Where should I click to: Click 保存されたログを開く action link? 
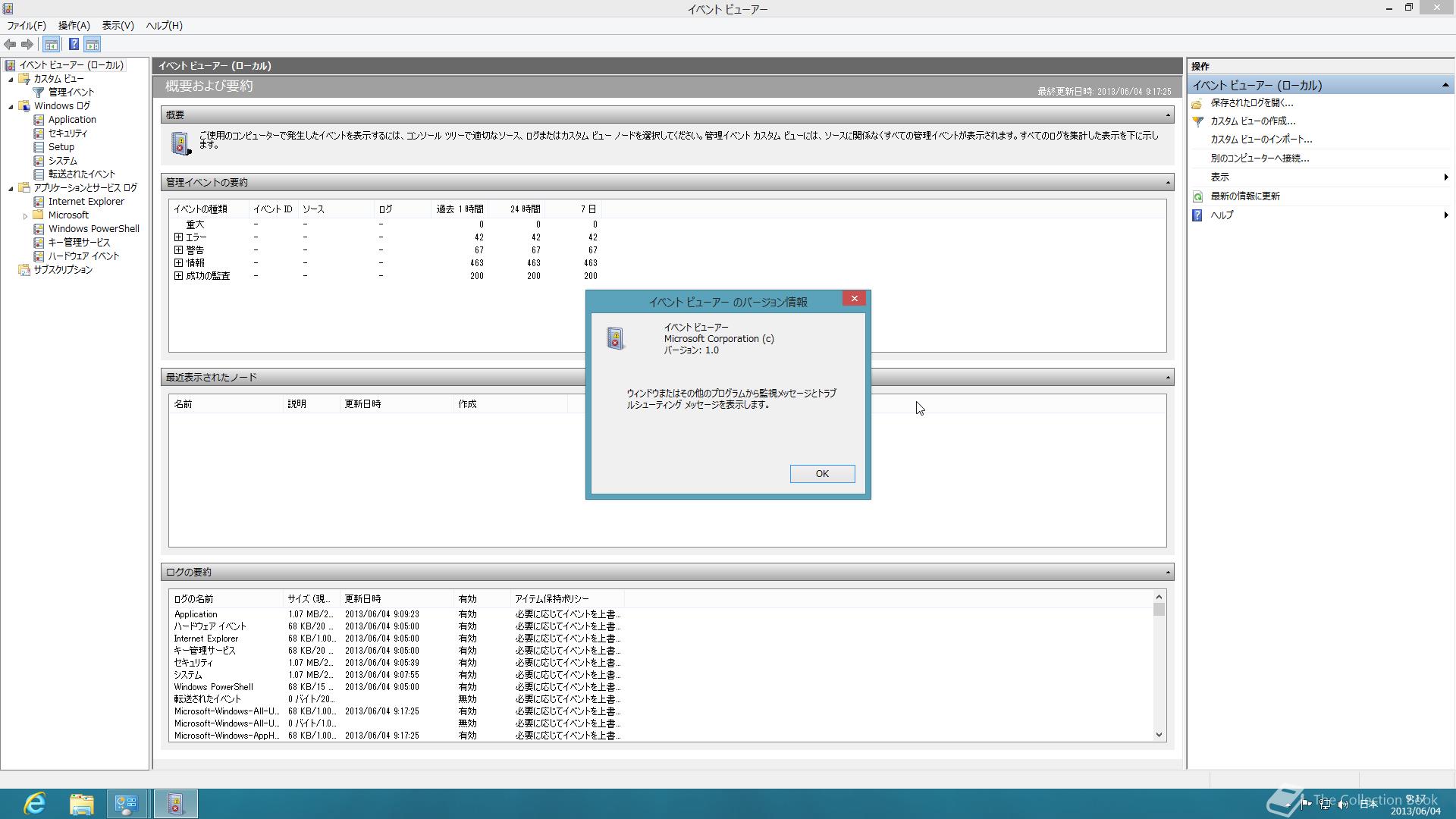click(x=1252, y=103)
